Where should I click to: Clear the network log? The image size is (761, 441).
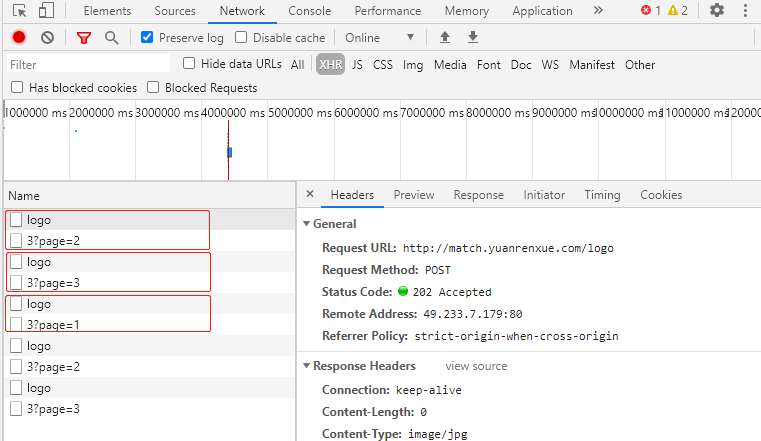[47, 37]
